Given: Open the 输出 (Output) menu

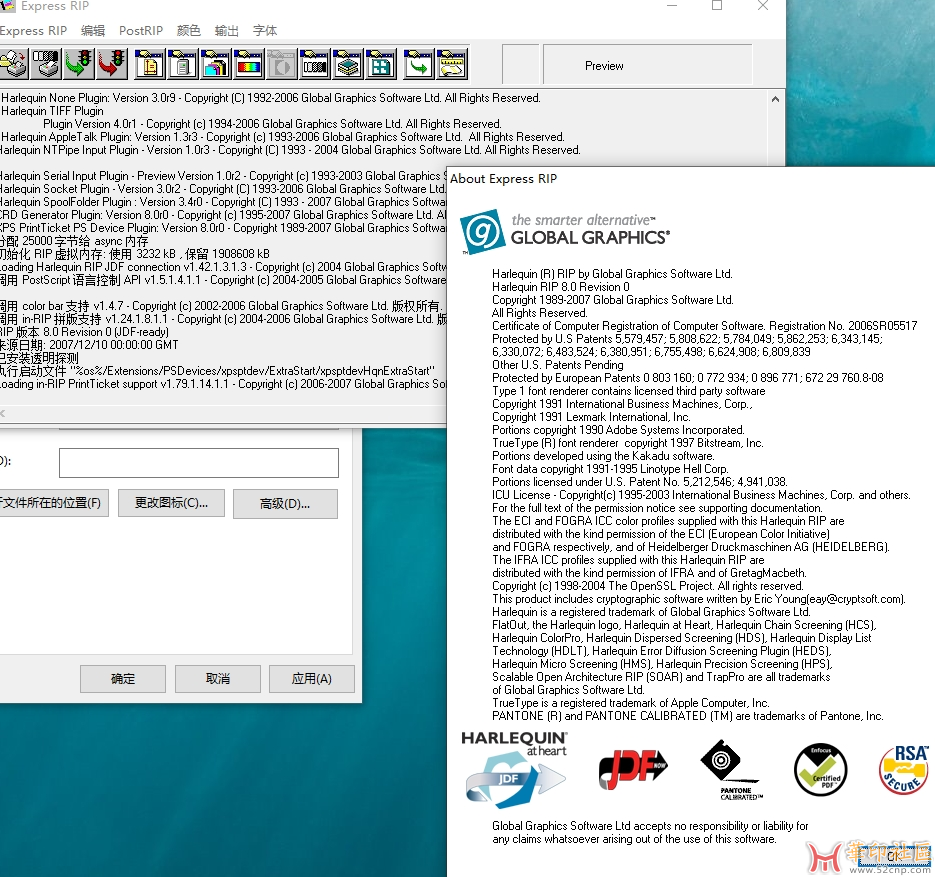Looking at the screenshot, I should (x=227, y=31).
